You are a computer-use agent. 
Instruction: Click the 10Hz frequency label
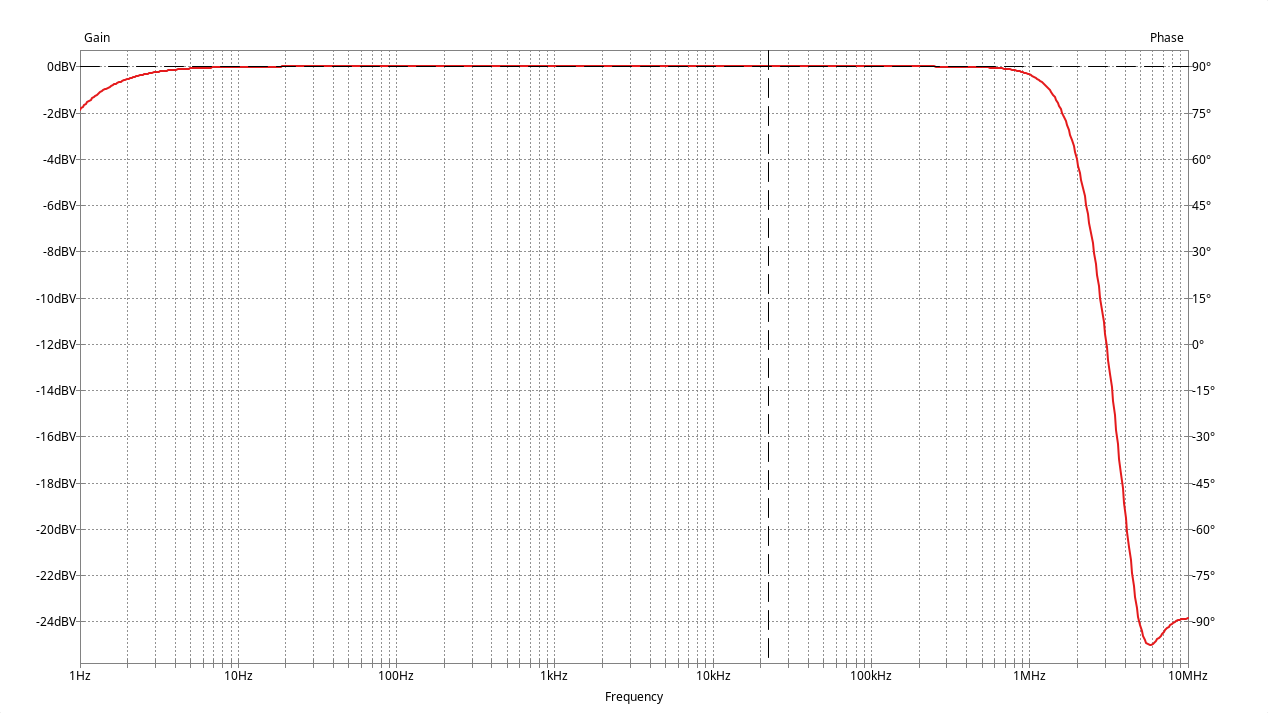(x=238, y=676)
